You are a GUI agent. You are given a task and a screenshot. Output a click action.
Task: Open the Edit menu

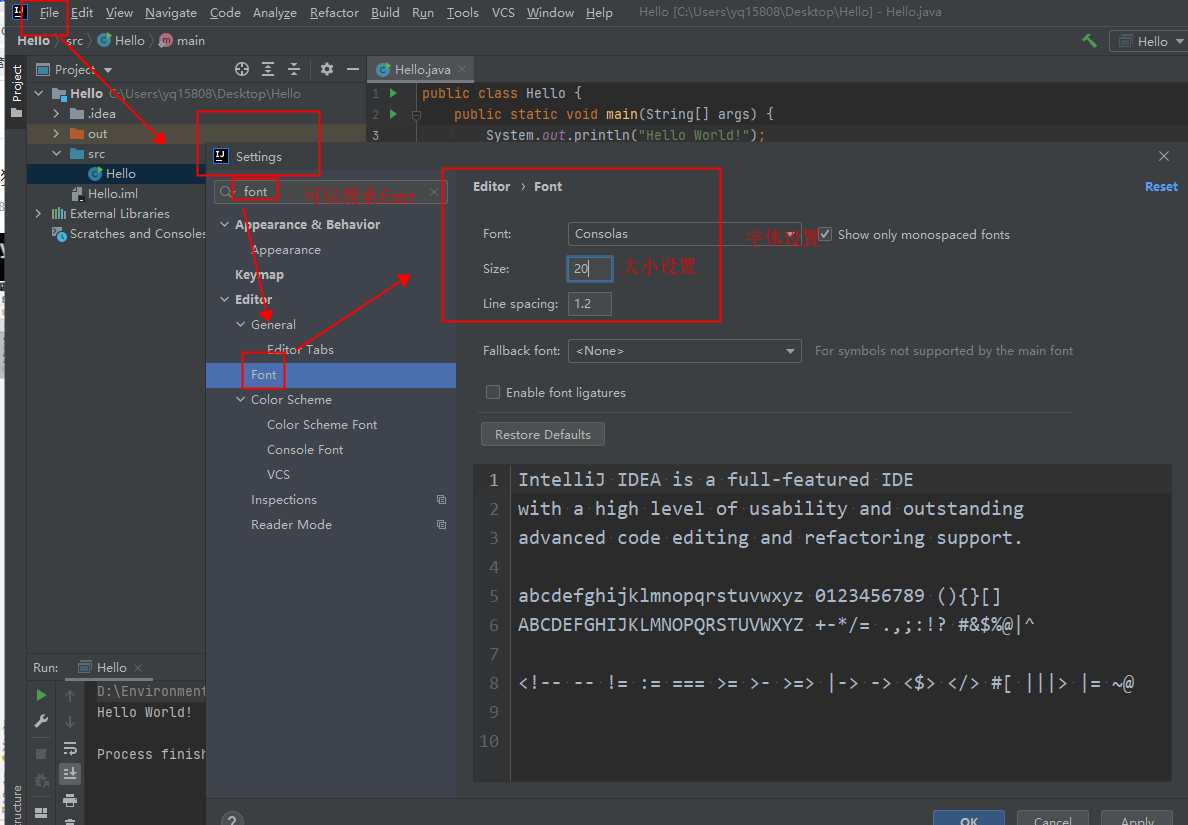tap(82, 13)
